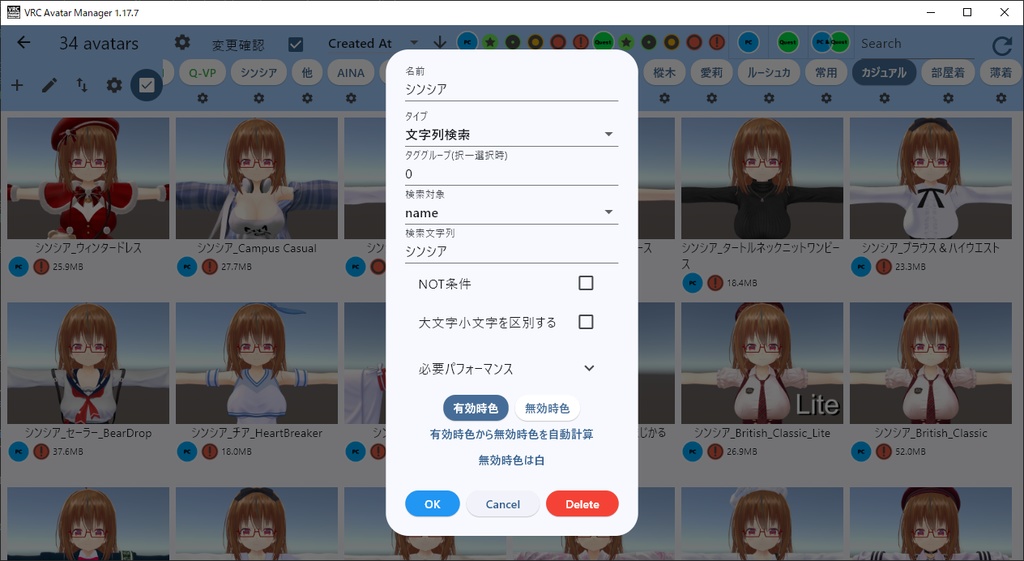Toggle the round multi-select checkmark button
1024x561 pixels.
(146, 85)
